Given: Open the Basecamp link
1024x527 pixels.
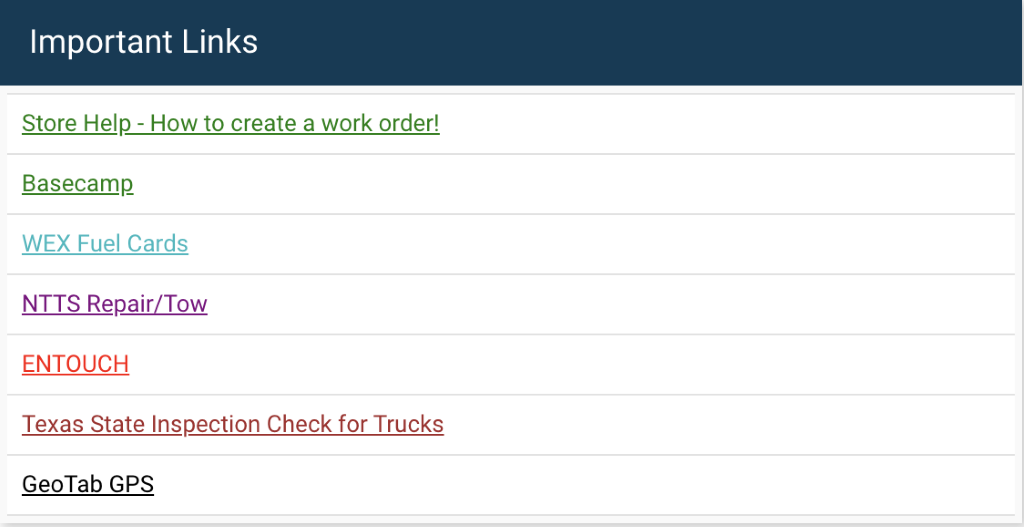Looking at the screenshot, I should coord(77,184).
